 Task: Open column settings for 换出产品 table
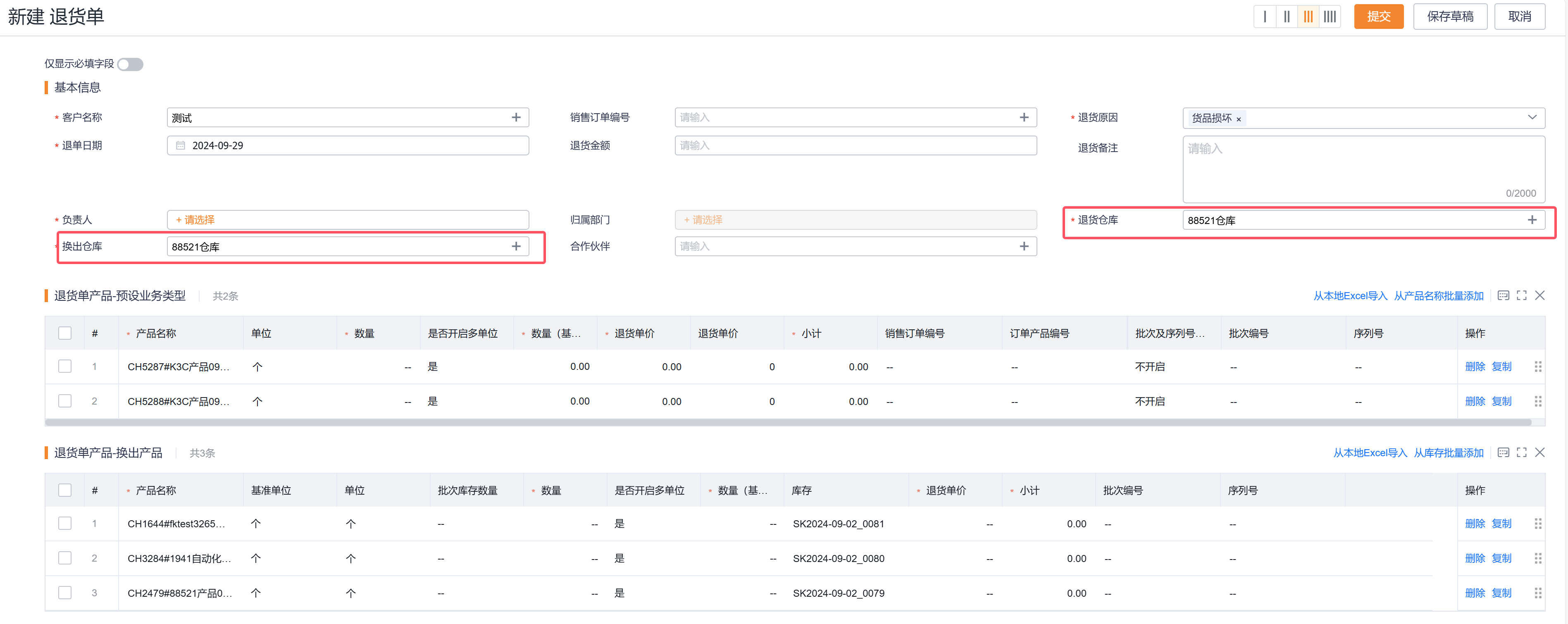coord(1503,453)
